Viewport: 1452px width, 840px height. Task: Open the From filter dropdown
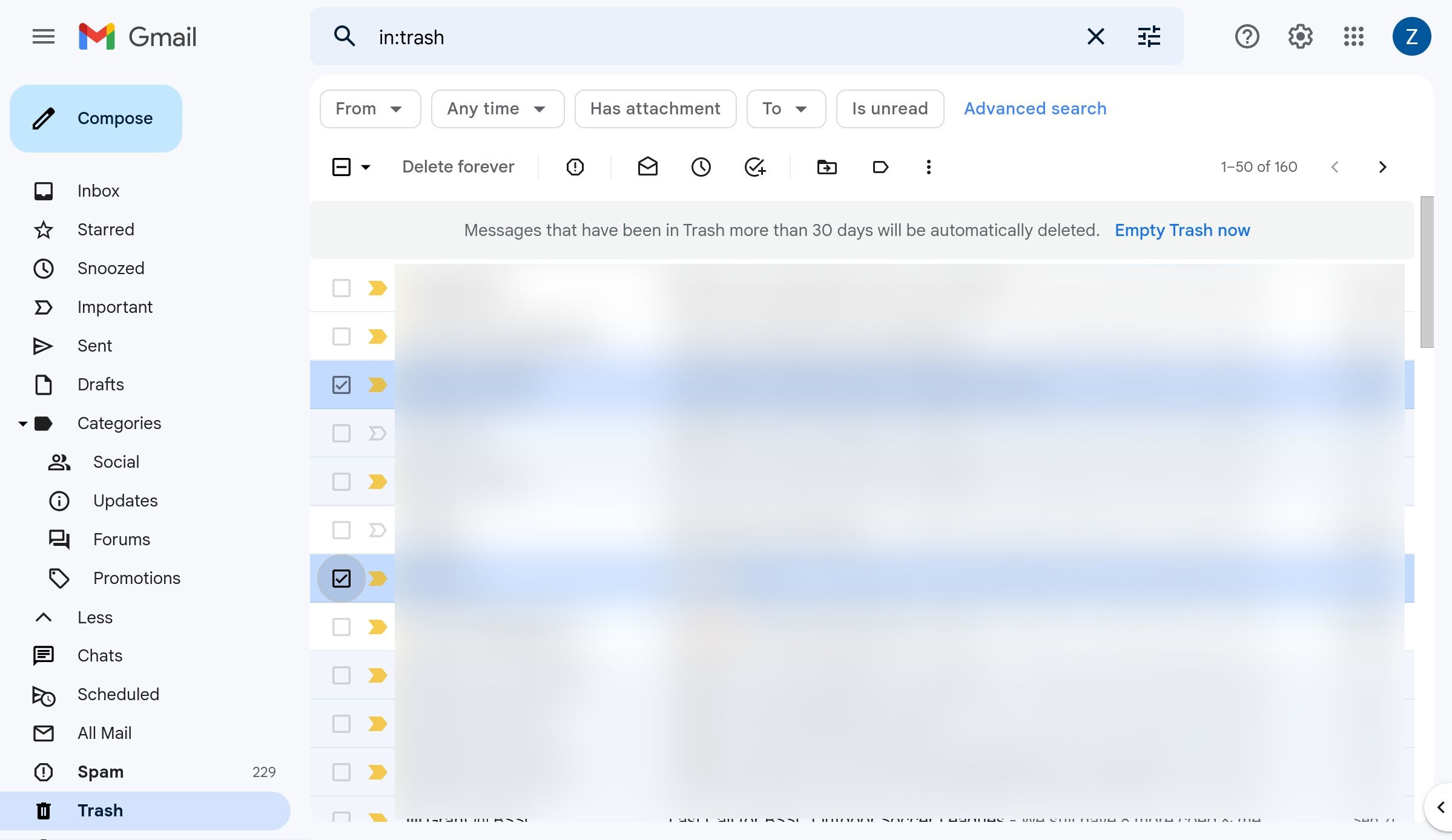pos(370,109)
